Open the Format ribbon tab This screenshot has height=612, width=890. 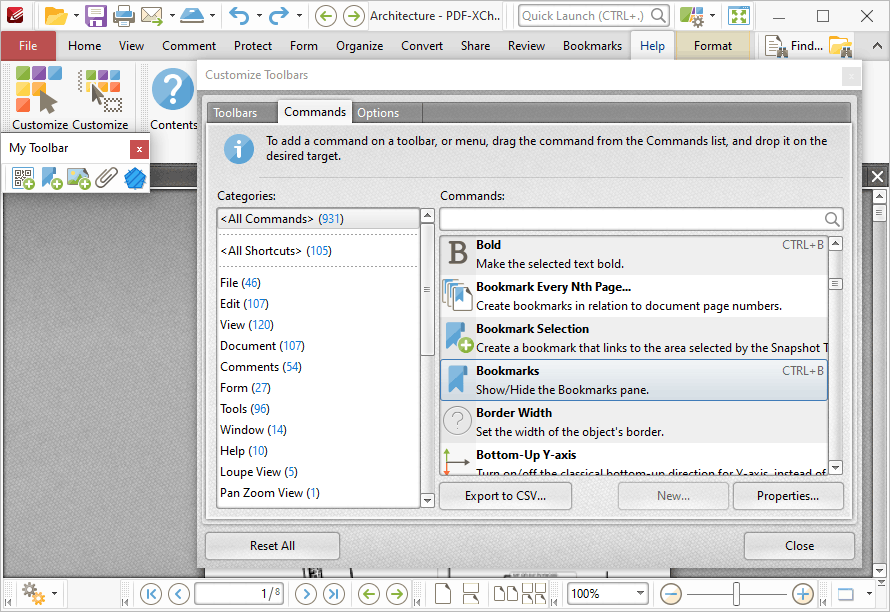click(713, 46)
